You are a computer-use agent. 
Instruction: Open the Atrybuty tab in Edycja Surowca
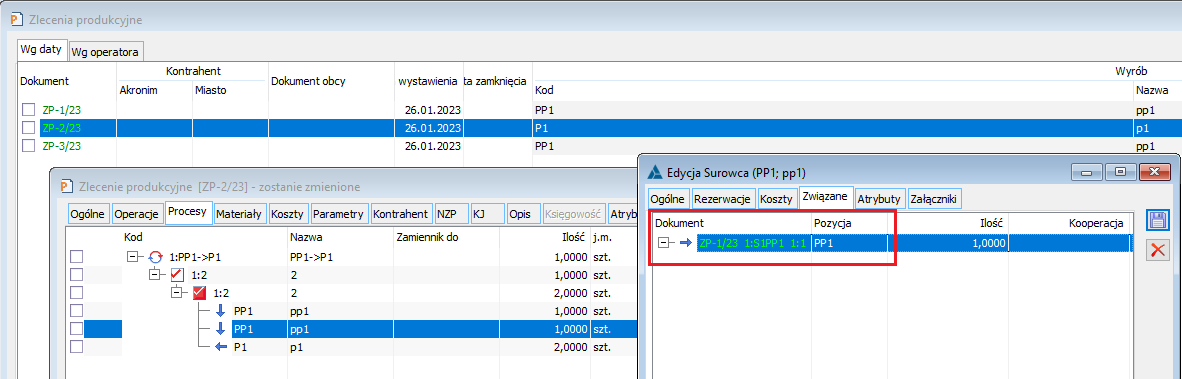(x=879, y=199)
